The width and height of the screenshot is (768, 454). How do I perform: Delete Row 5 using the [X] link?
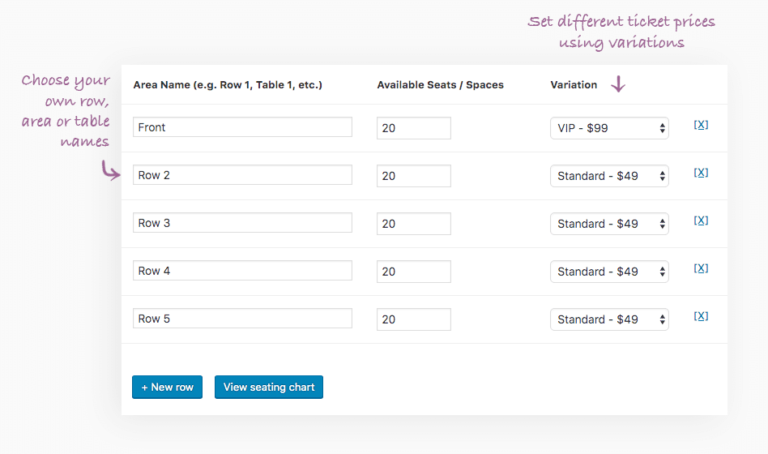coord(701,317)
